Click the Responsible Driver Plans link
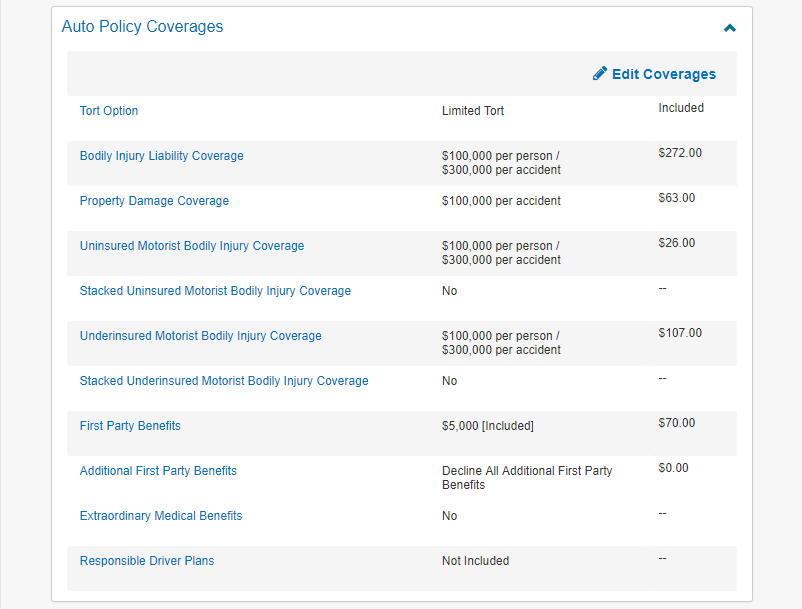This screenshot has width=802, height=609. click(x=147, y=561)
